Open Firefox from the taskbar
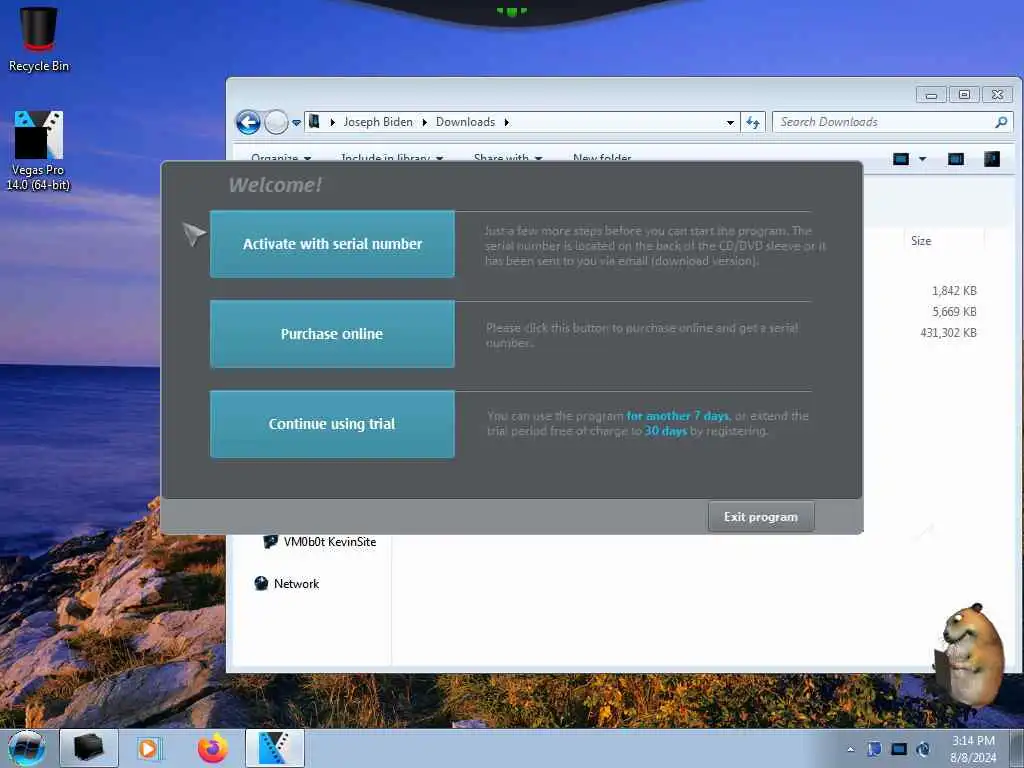The width and height of the screenshot is (1024, 768). tap(213, 748)
